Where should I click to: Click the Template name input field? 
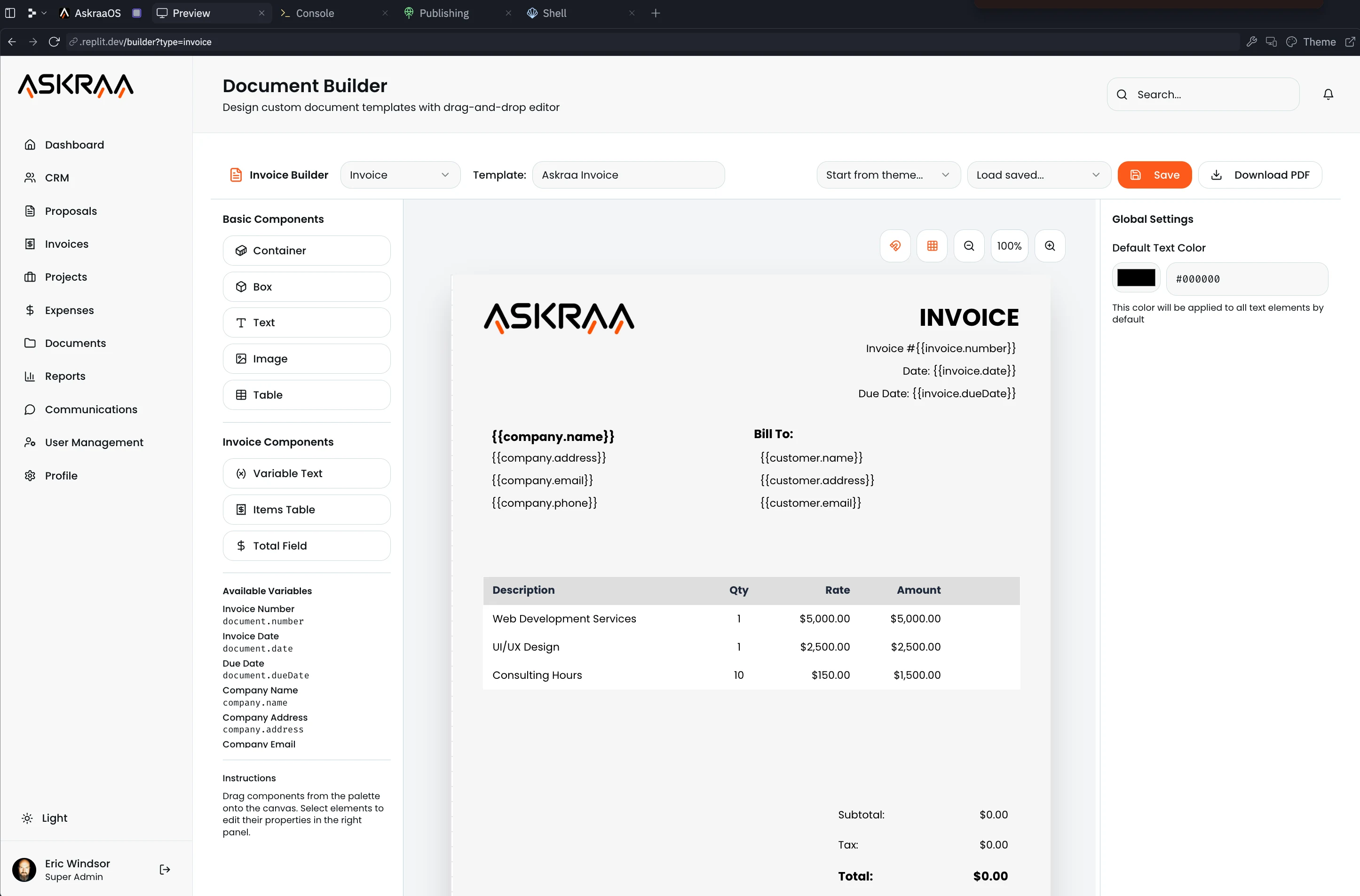click(628, 175)
